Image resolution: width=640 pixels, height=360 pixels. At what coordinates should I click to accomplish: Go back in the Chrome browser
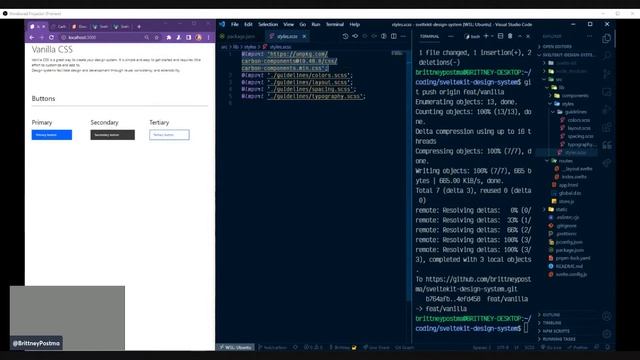[x=32, y=38]
